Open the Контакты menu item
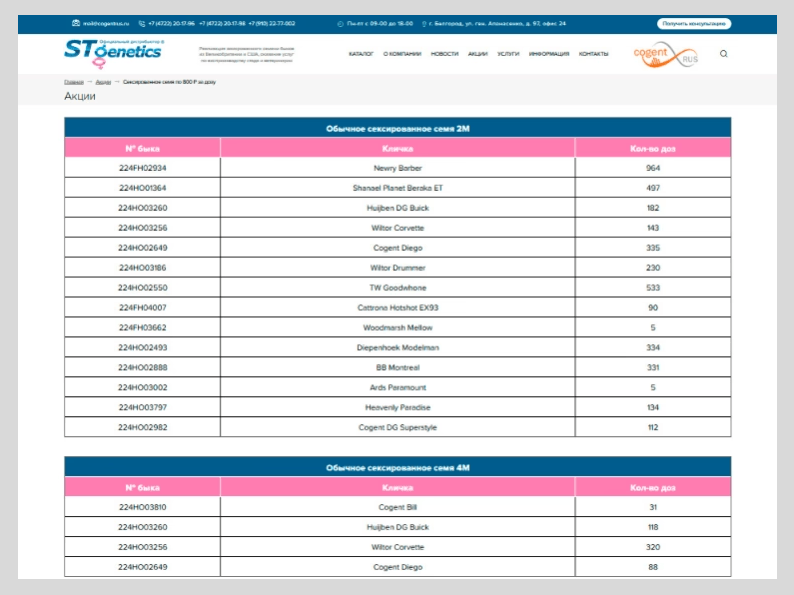The height and width of the screenshot is (595, 794). [x=593, y=54]
